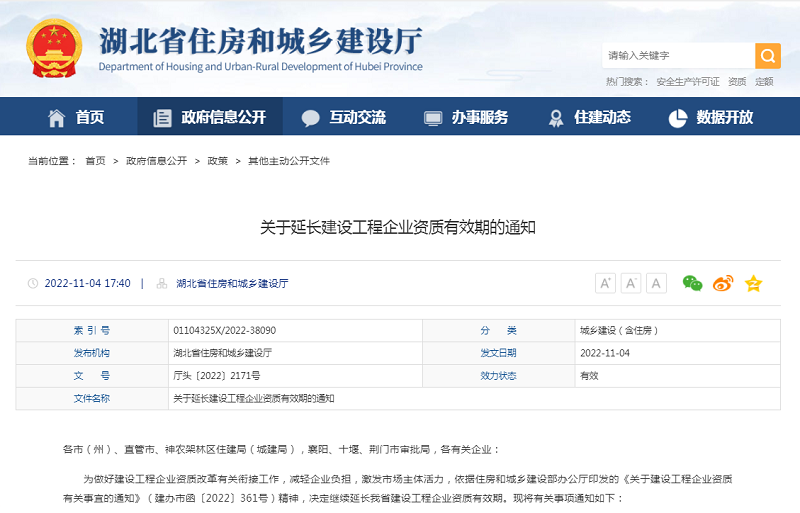The height and width of the screenshot is (513, 800).
Task: Click hot search term 资质
Action: (737, 82)
